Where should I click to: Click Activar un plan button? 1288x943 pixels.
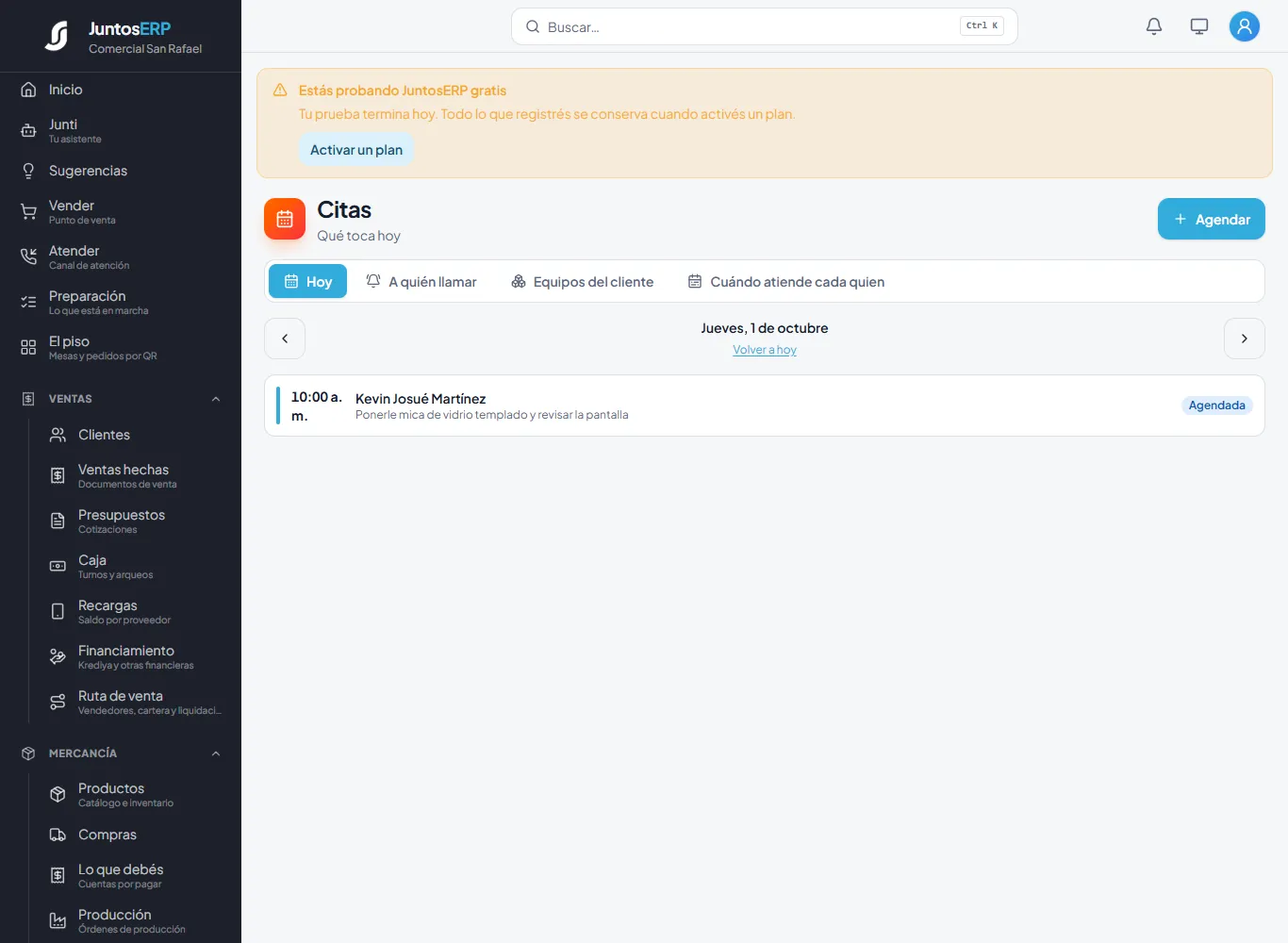(356, 150)
